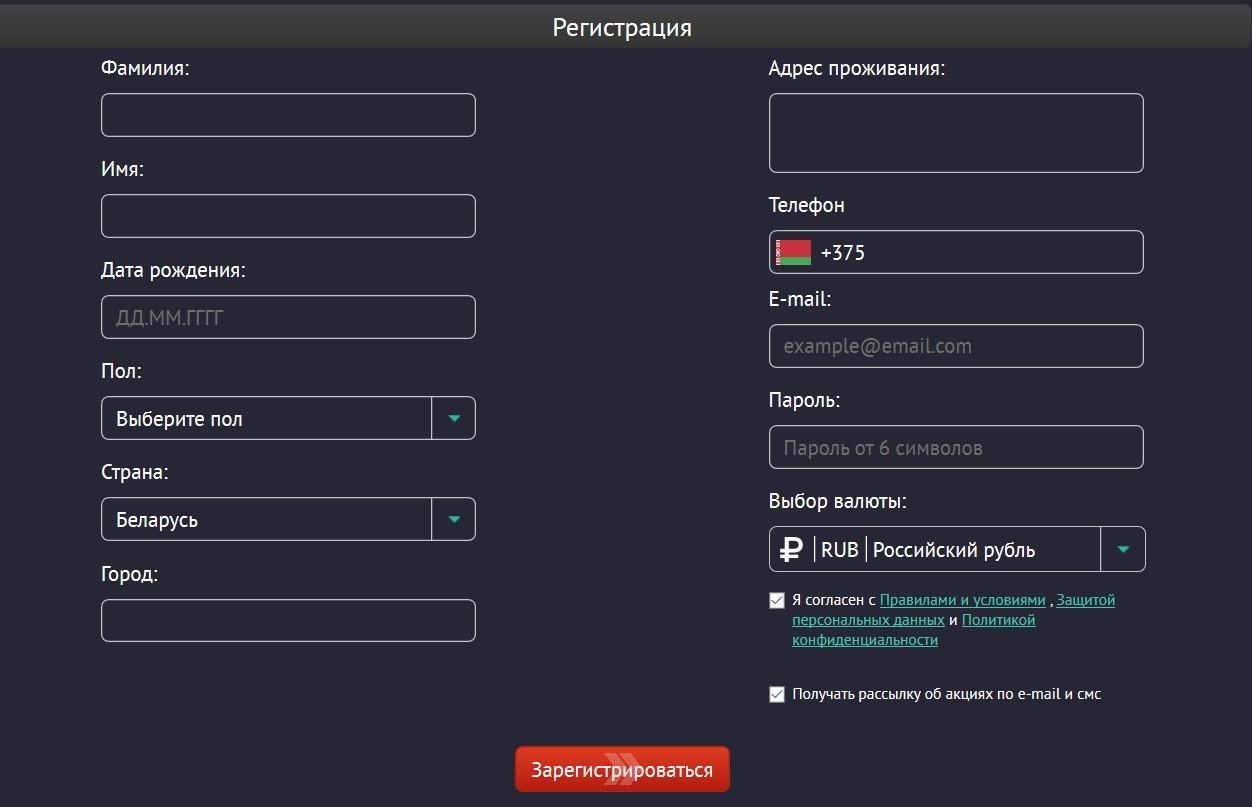The height and width of the screenshot is (807, 1252).
Task: Open the "Правилами и условиями" link
Action: (961, 600)
